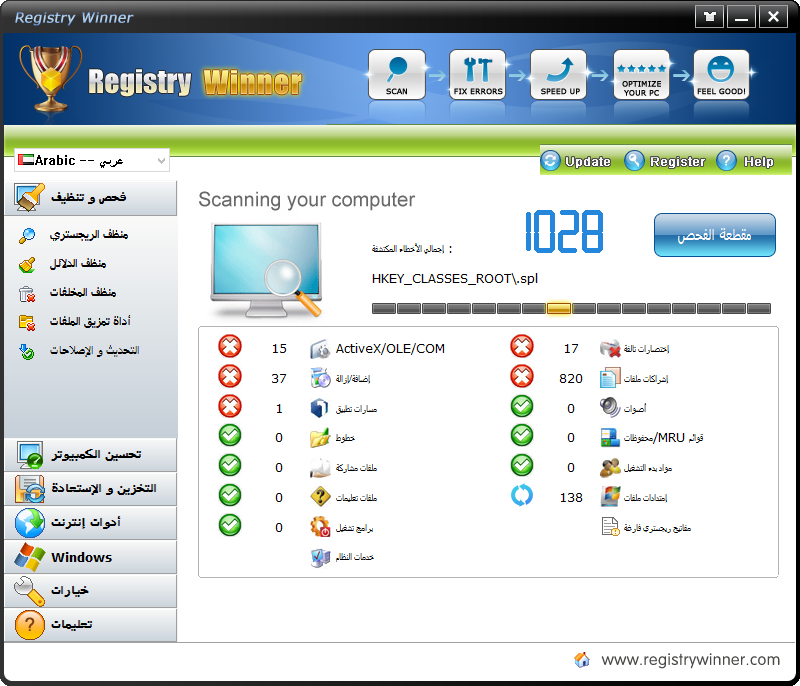800x686 pixels.
Task: Select the scan and clean section header
Action: click(x=91, y=198)
